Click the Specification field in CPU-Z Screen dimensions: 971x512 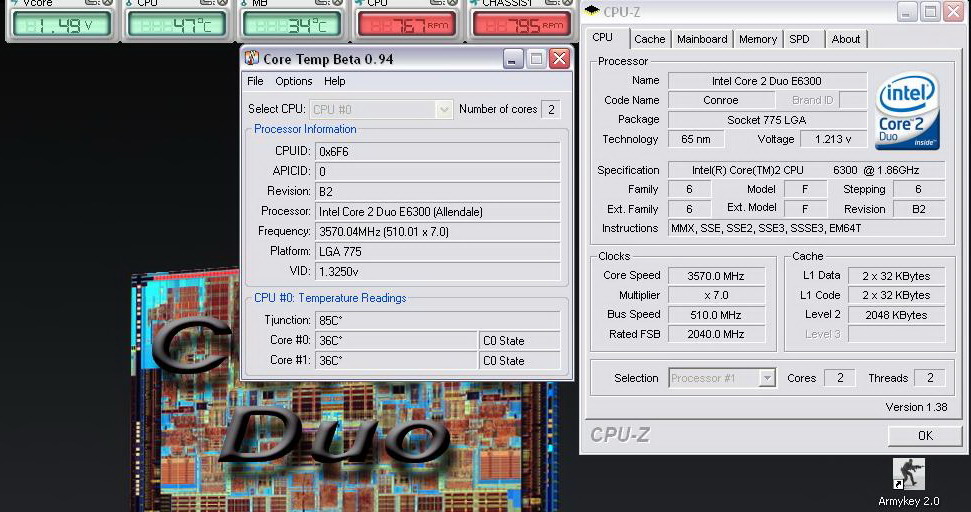pyautogui.click(x=806, y=170)
